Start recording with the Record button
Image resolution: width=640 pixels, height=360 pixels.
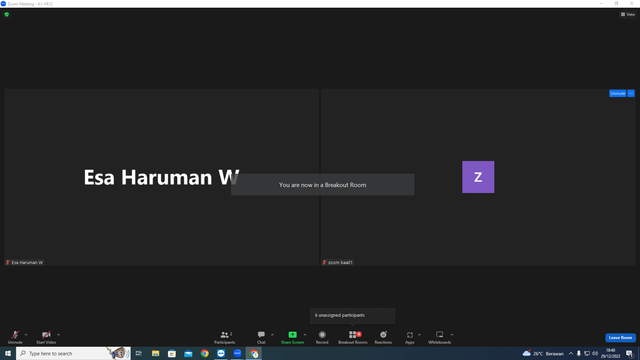pos(322,337)
